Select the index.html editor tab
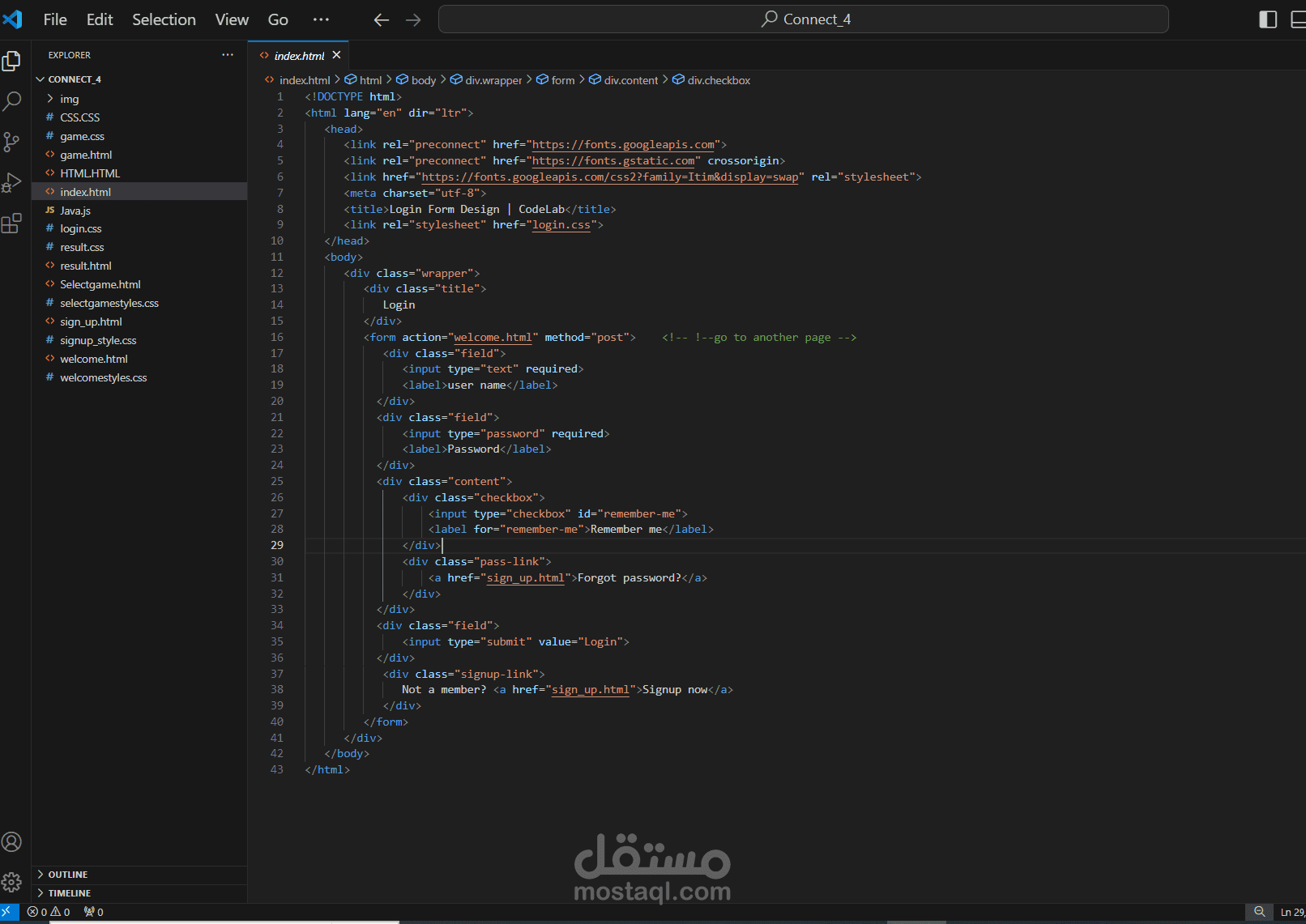The width and height of the screenshot is (1306, 924). coord(299,56)
